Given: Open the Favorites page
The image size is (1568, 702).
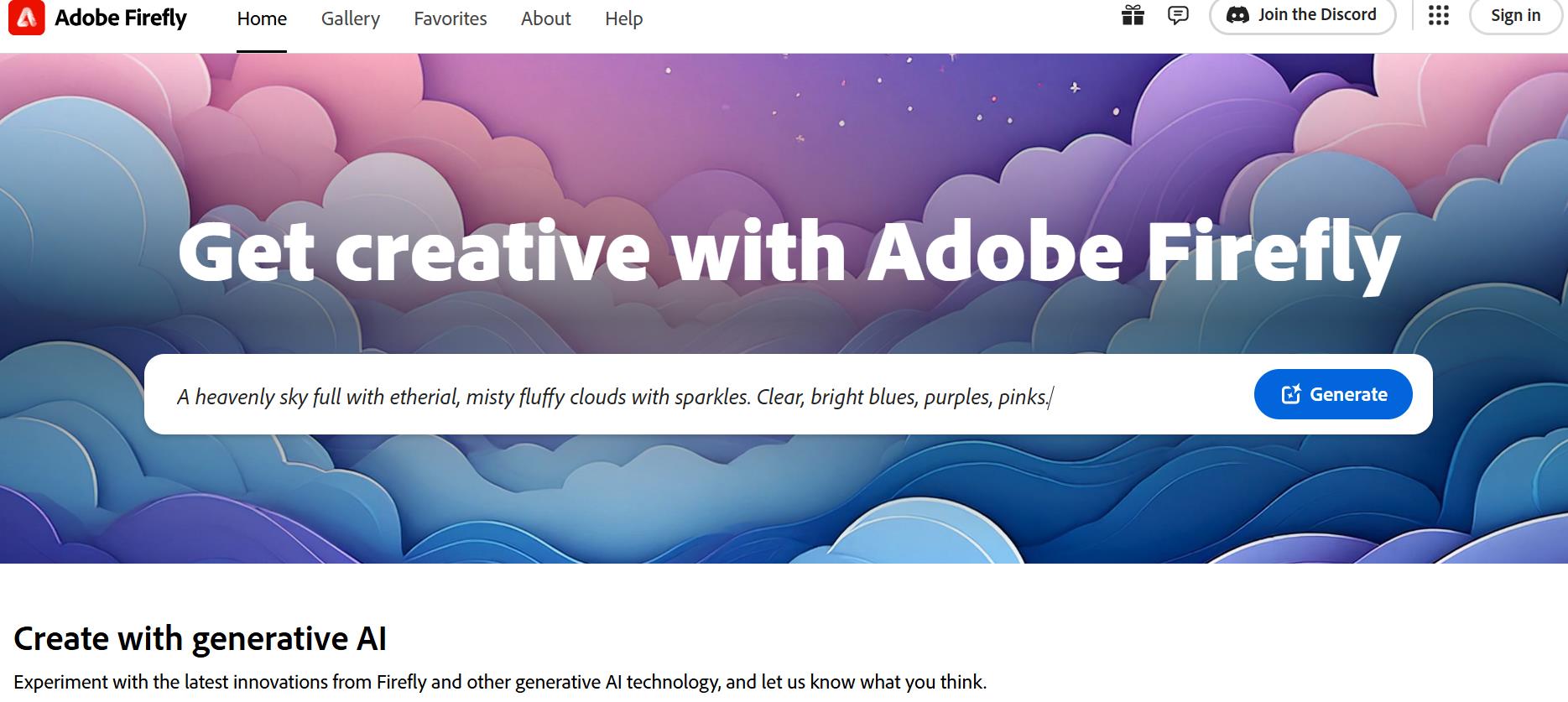Looking at the screenshot, I should tap(450, 18).
